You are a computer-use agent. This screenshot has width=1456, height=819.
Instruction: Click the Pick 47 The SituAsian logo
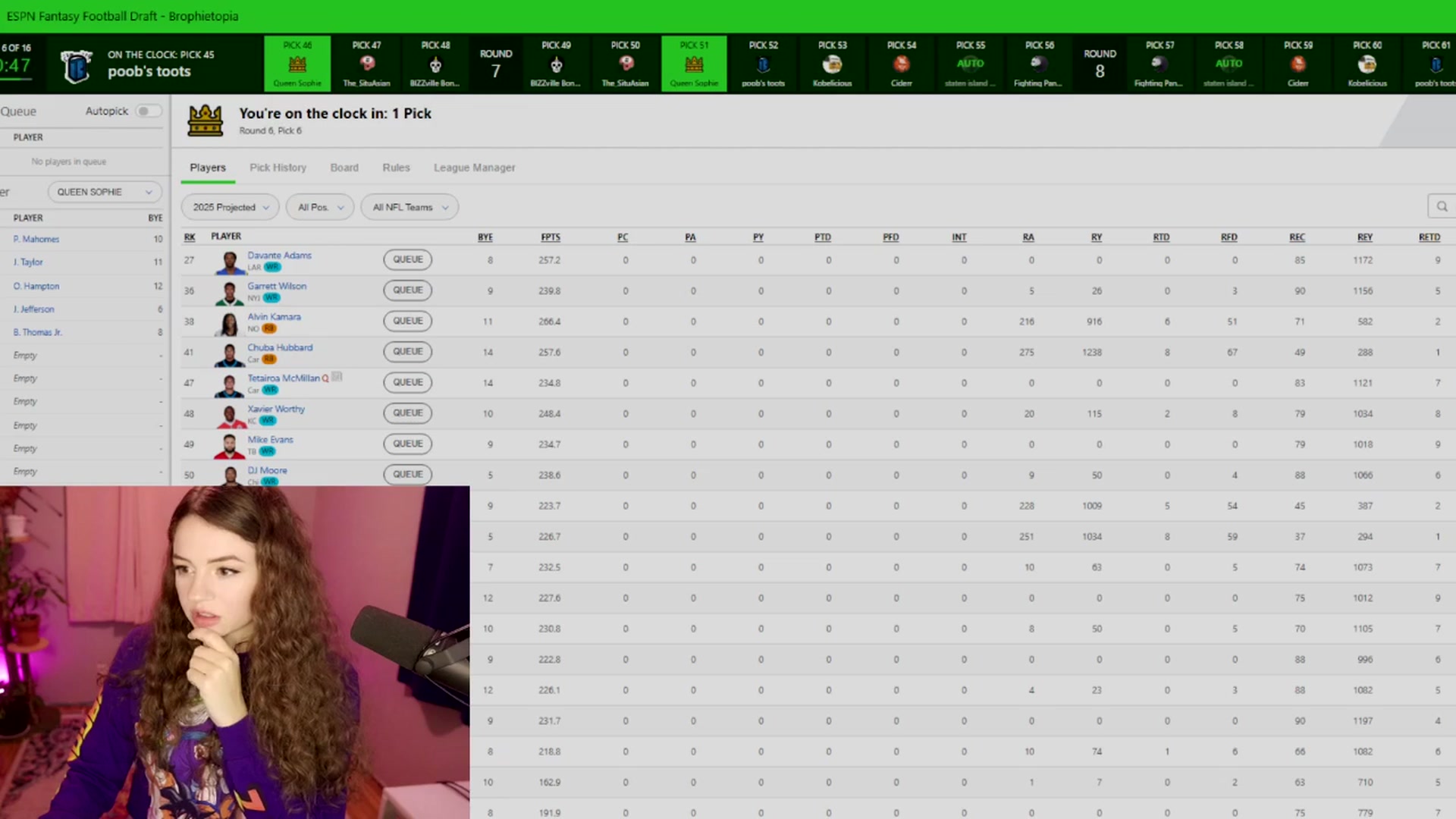tap(367, 64)
